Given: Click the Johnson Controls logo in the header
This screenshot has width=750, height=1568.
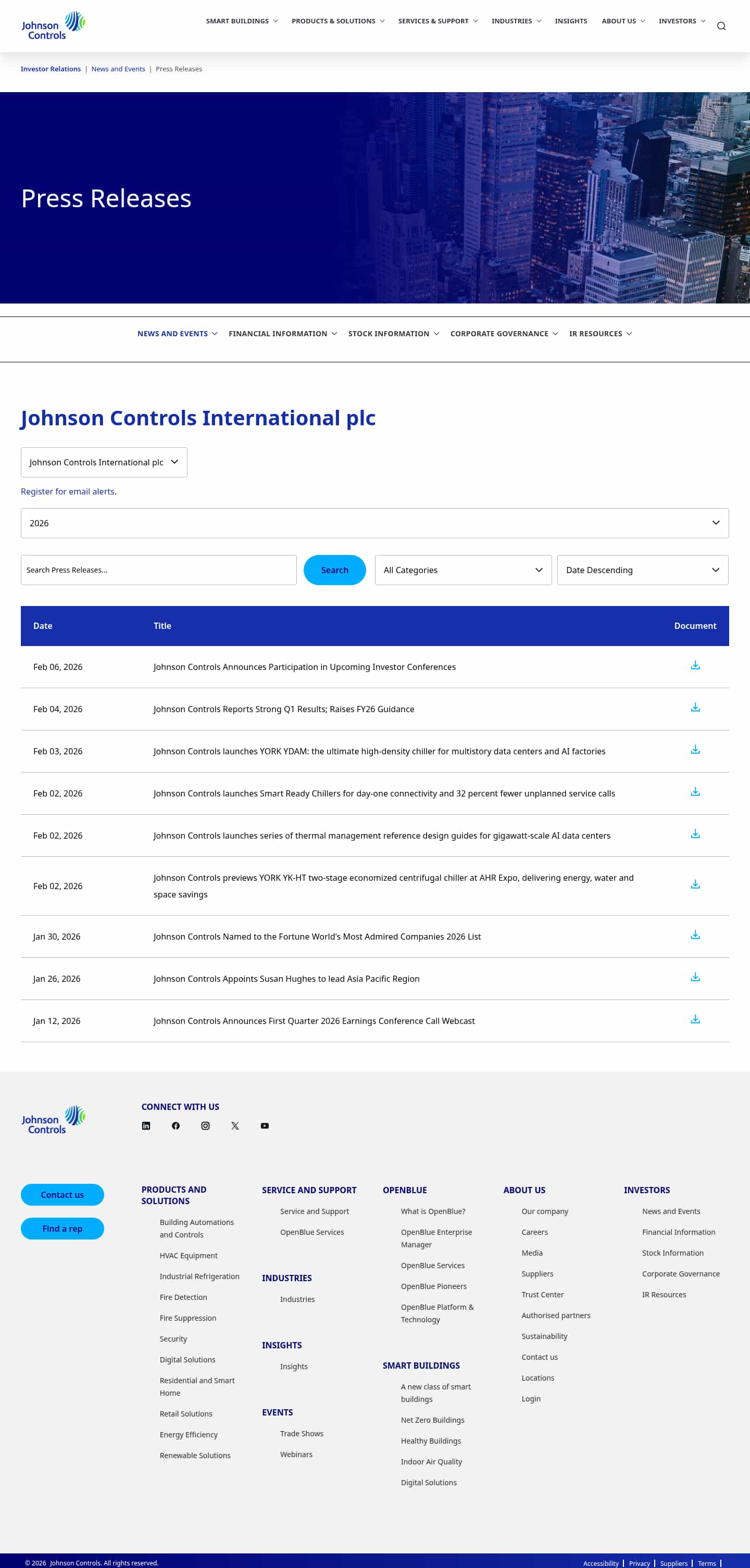Looking at the screenshot, I should pos(54,26).
